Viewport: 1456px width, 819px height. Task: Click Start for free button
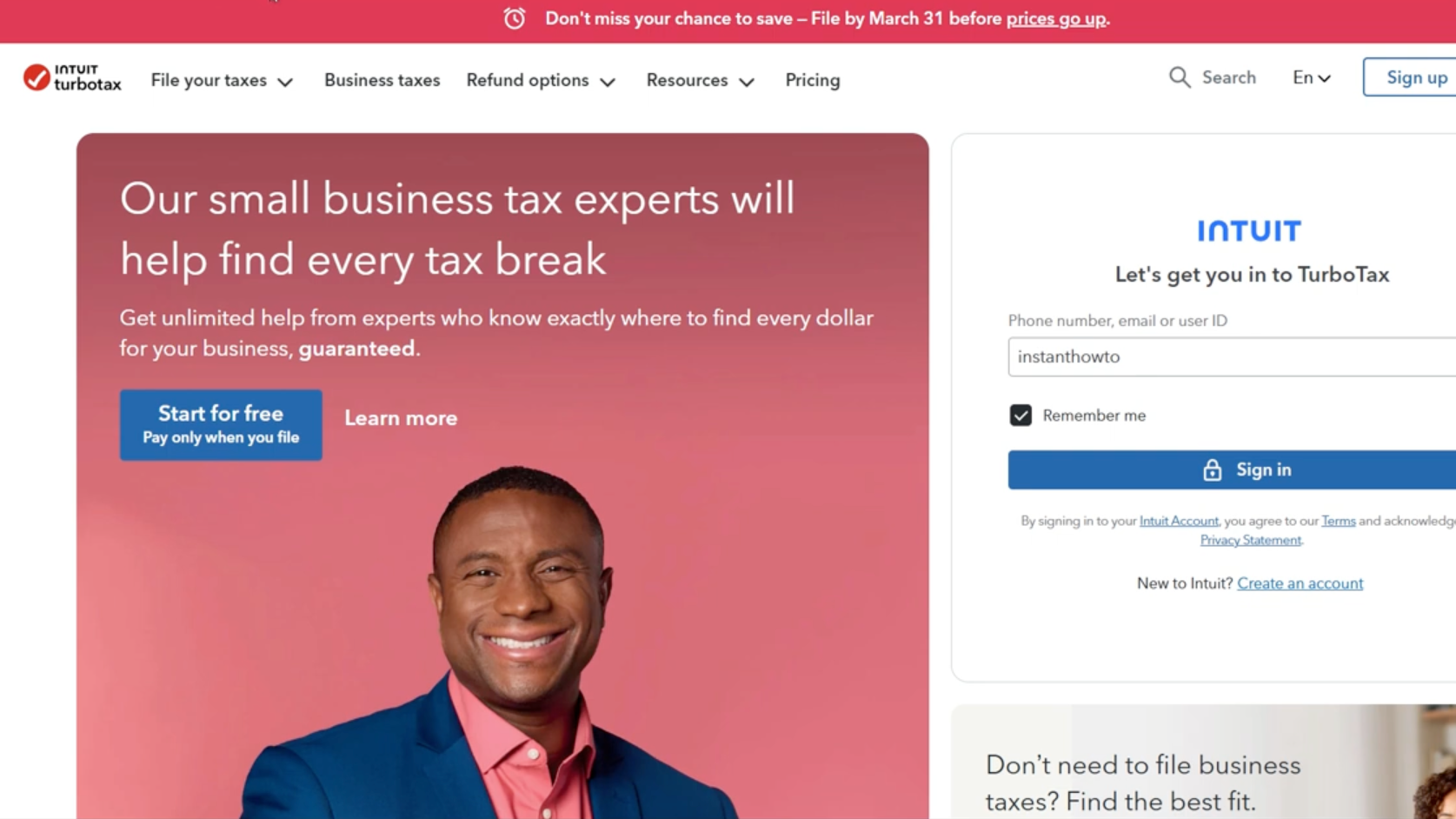[x=221, y=424]
